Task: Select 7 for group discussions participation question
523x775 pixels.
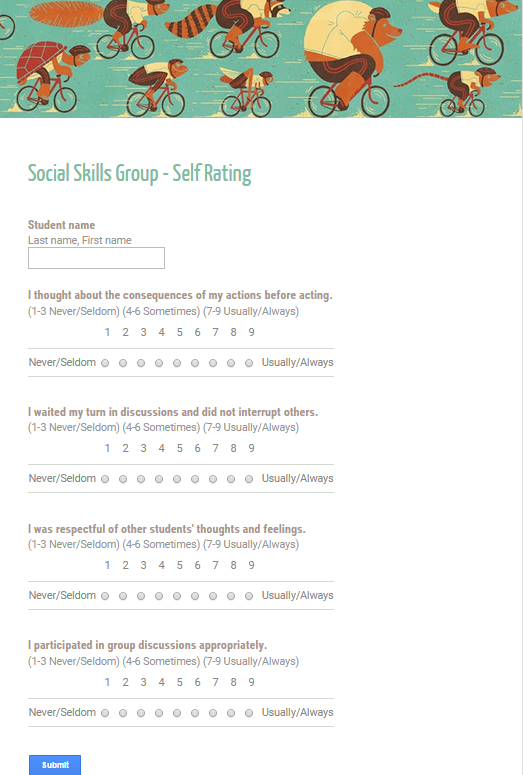Action: [x=213, y=713]
